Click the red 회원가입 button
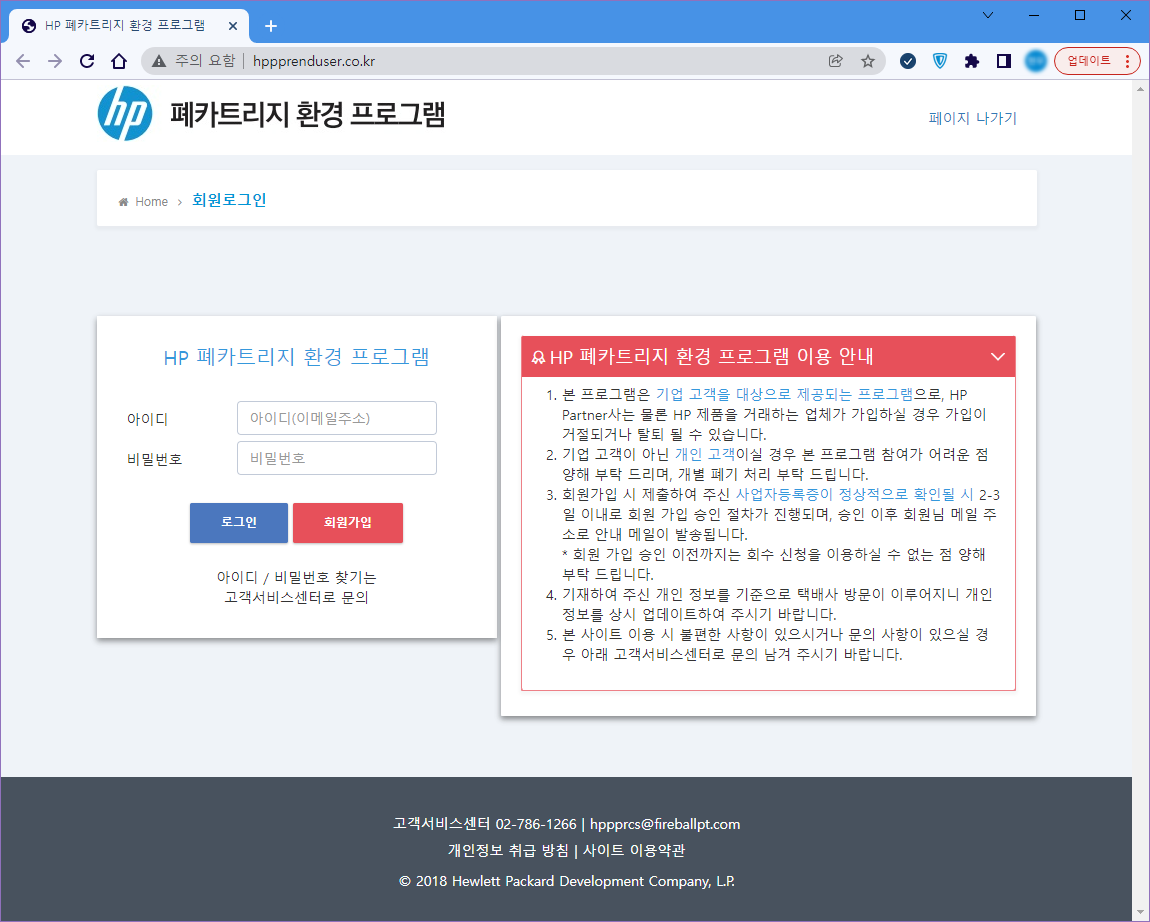Image resolution: width=1150 pixels, height=922 pixels. (x=348, y=523)
